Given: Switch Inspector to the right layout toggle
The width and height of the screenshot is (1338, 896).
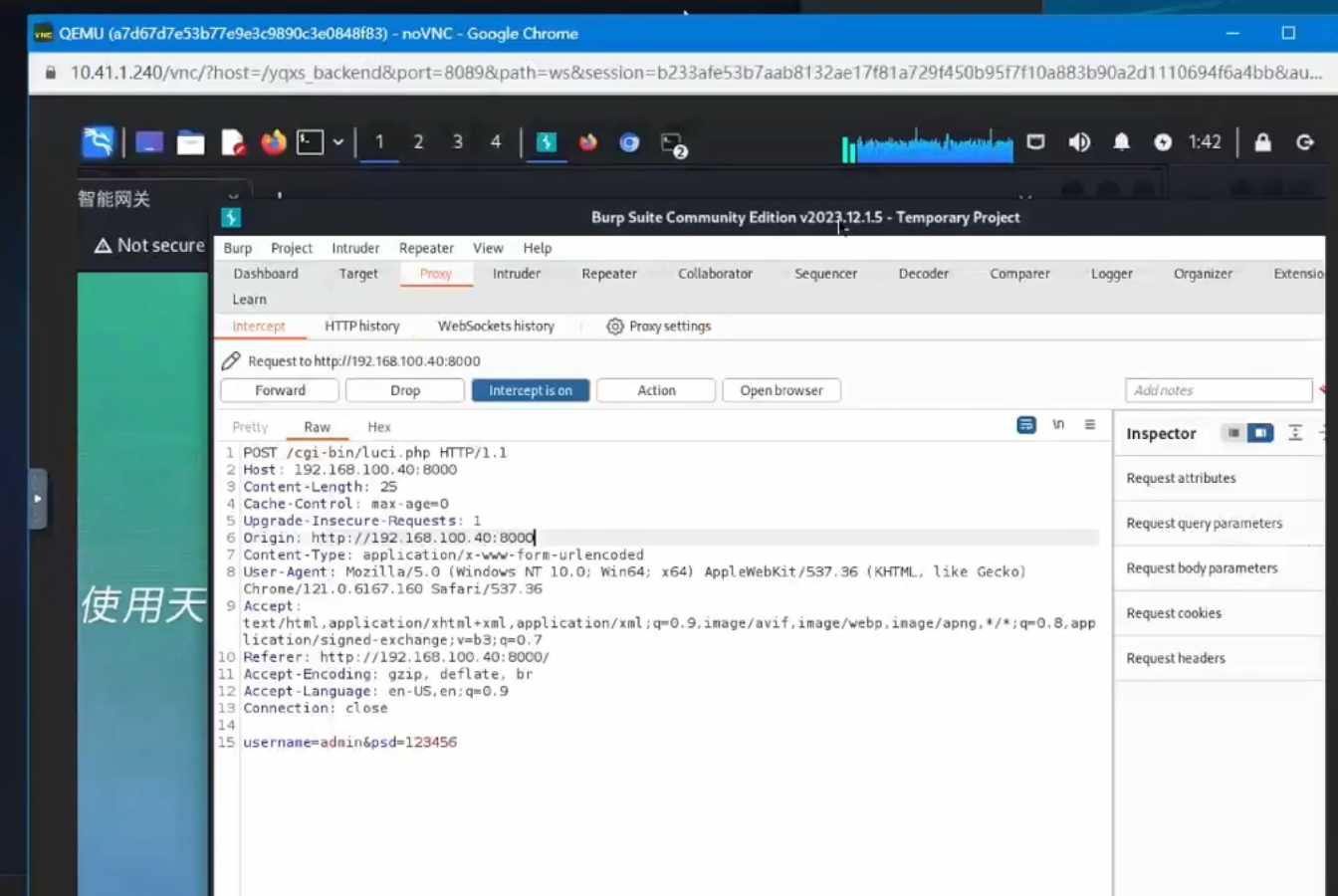Looking at the screenshot, I should 1260,433.
